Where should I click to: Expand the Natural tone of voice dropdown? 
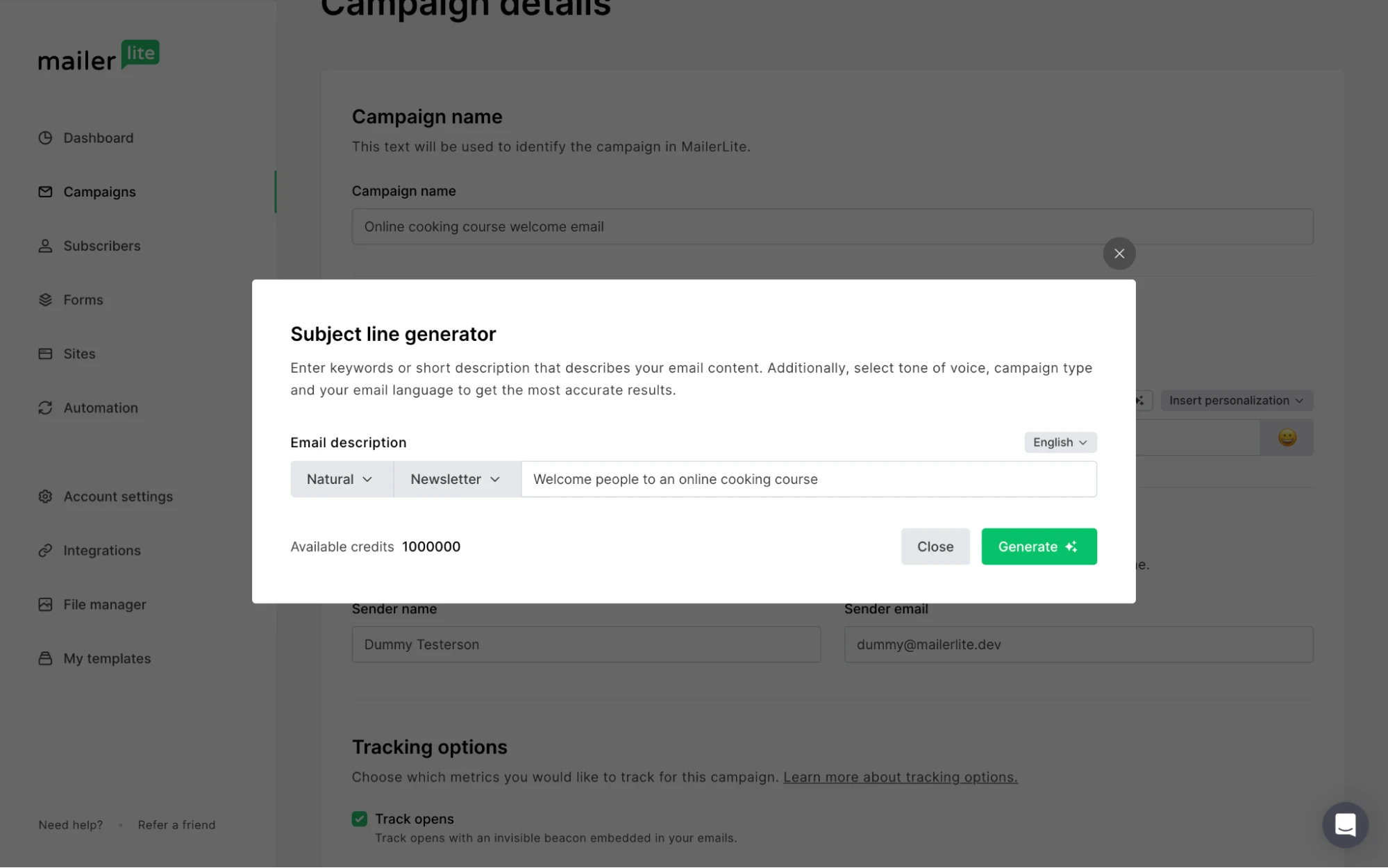click(341, 479)
